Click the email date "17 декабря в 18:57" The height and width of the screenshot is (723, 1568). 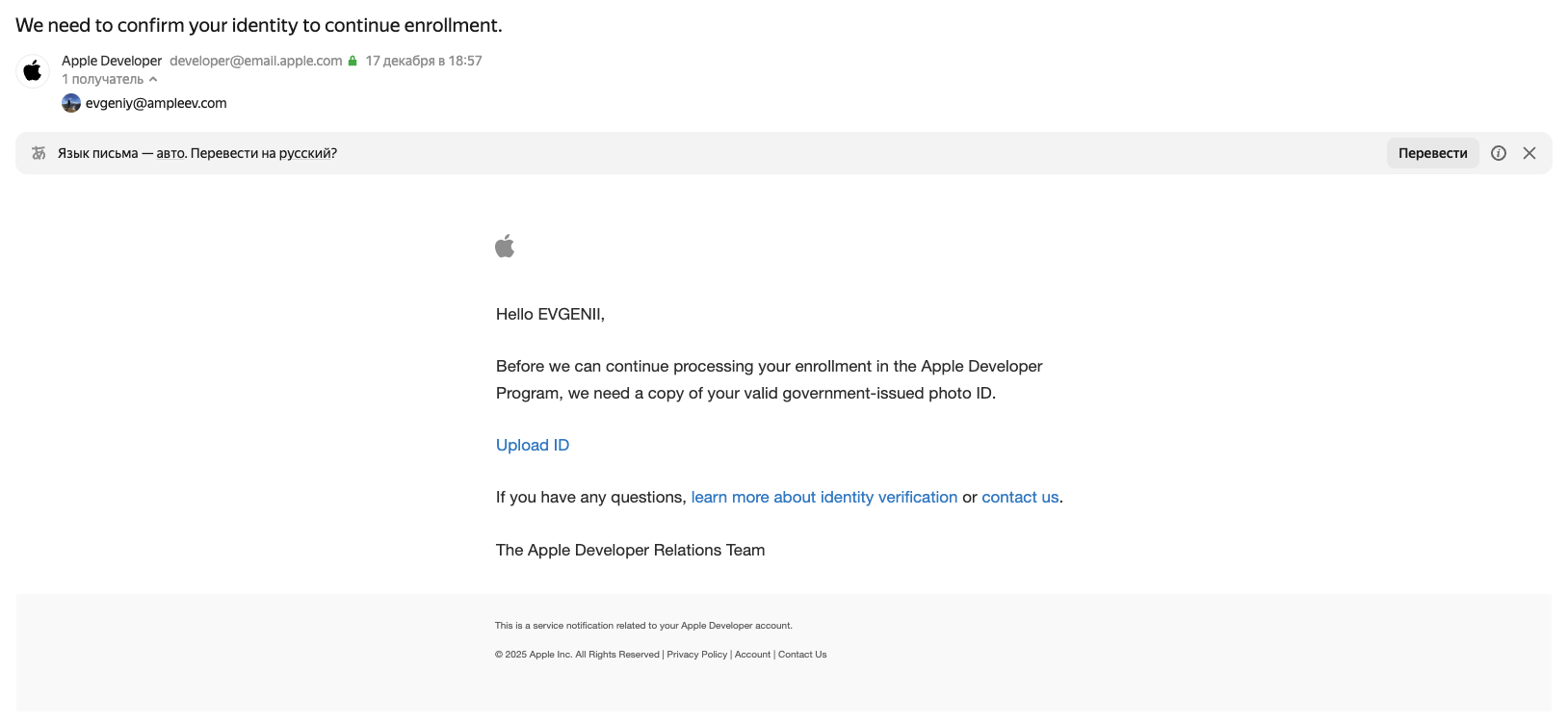click(x=423, y=61)
